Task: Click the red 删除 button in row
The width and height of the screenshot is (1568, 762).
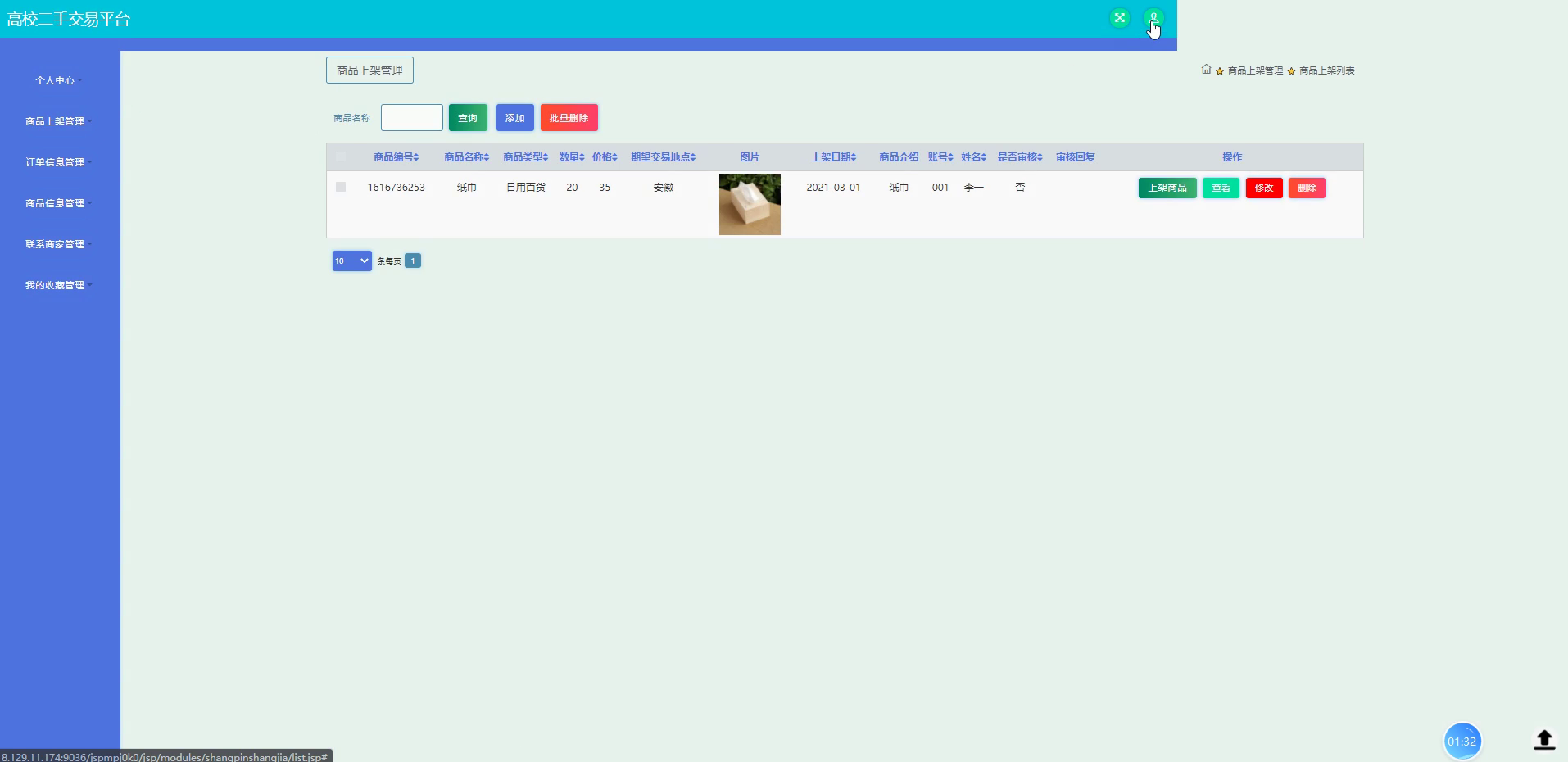Action: 1307,188
